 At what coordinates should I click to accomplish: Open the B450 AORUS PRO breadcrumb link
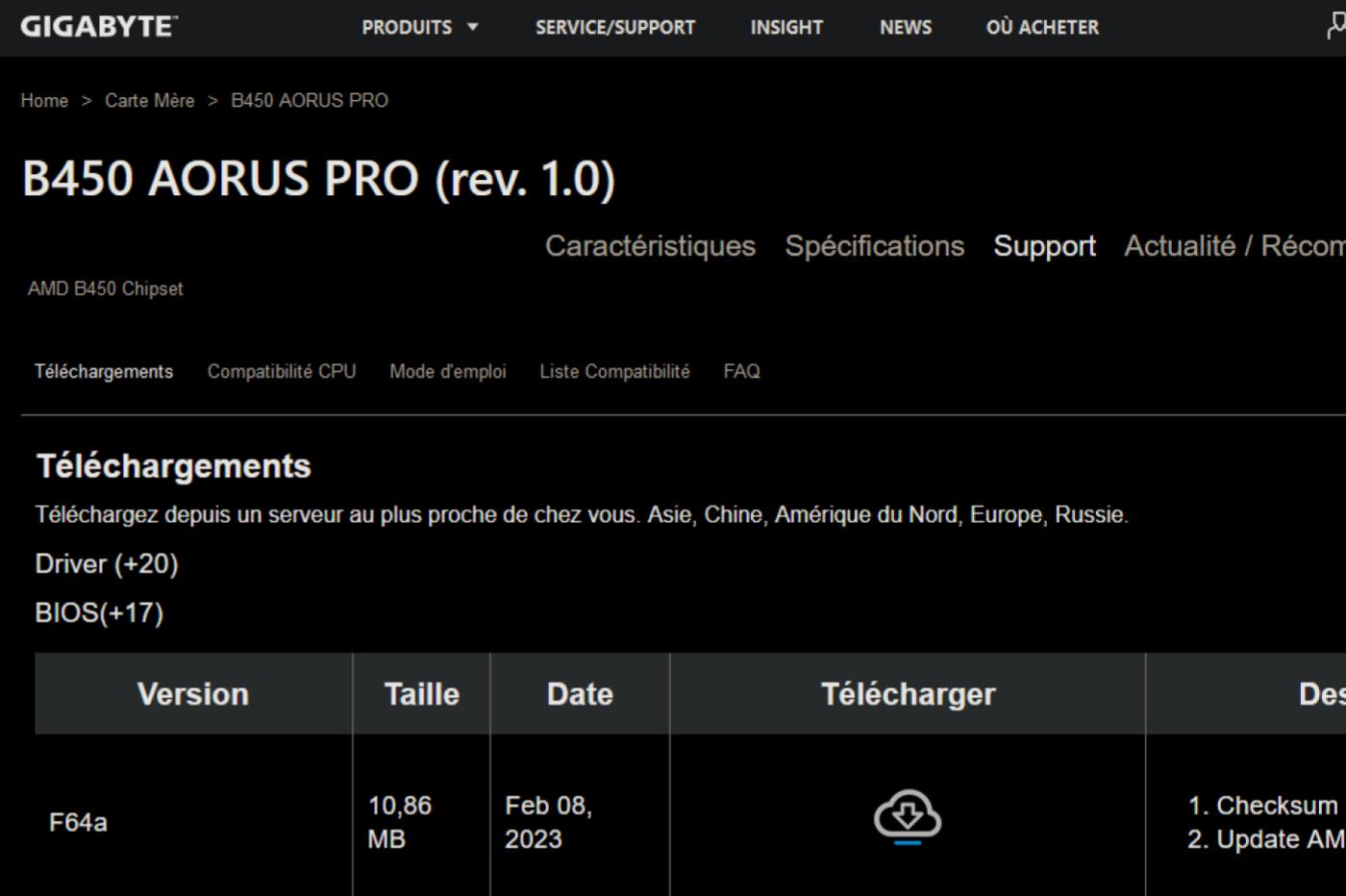[x=310, y=100]
